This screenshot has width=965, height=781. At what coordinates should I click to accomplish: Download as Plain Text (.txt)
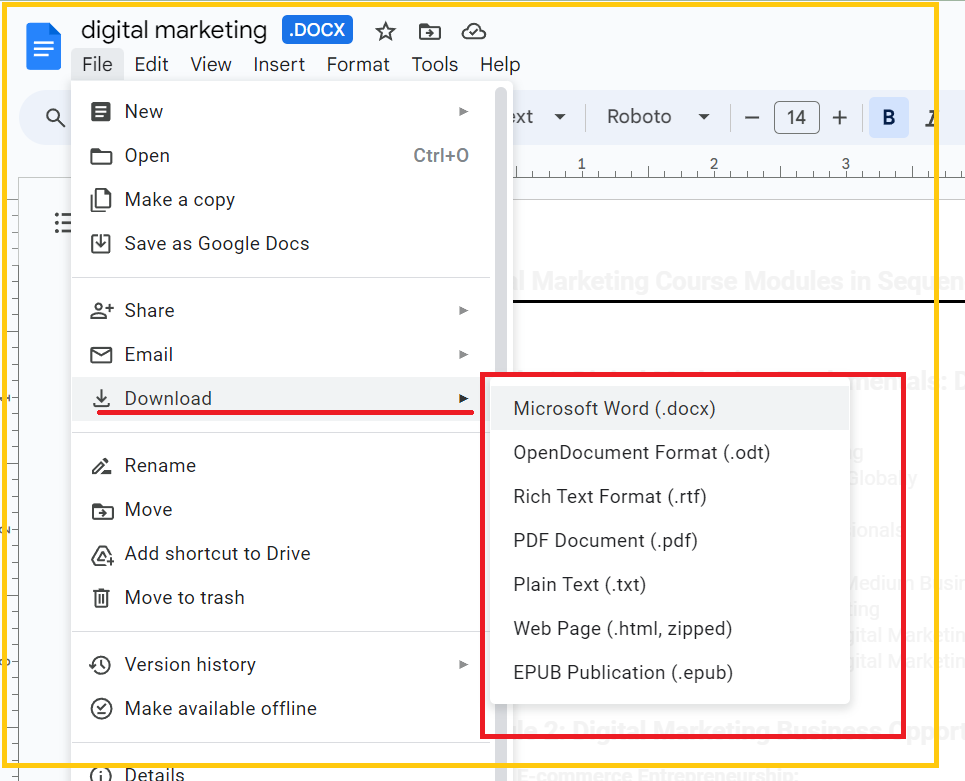670,585
